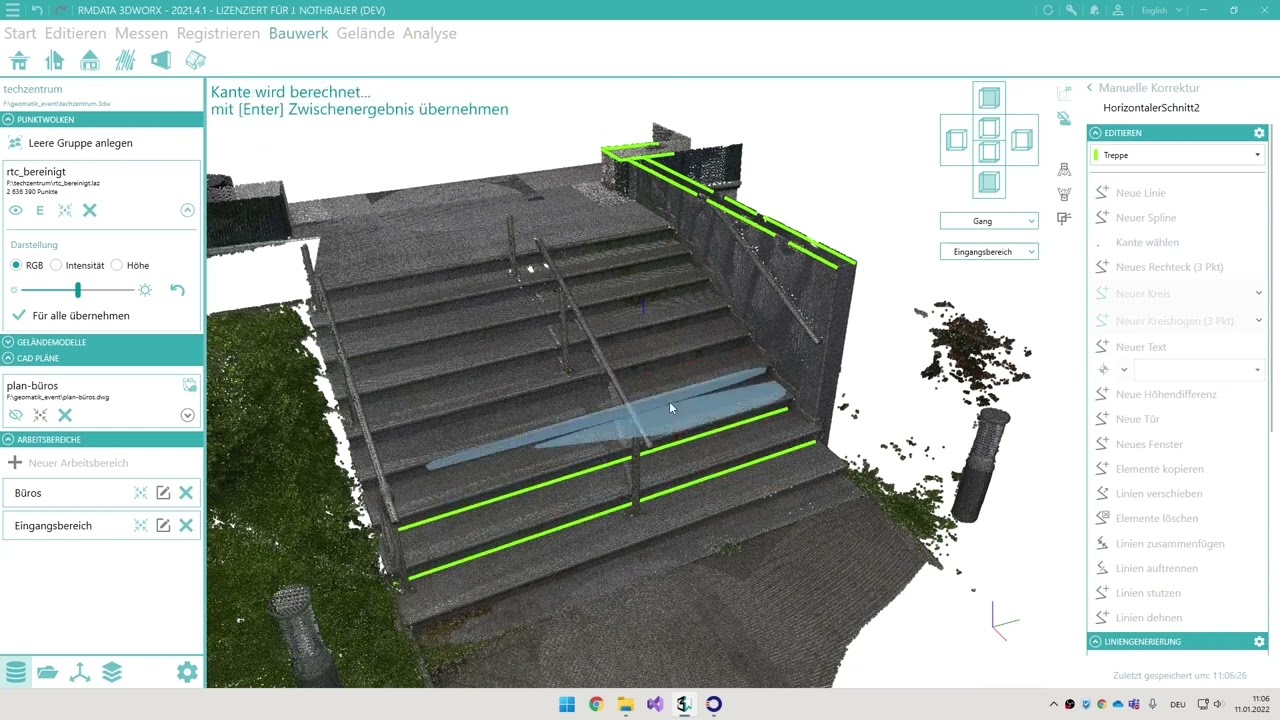The height and width of the screenshot is (720, 1280).
Task: Show the hidden plan-büros CAD plan
Action: coord(15,415)
